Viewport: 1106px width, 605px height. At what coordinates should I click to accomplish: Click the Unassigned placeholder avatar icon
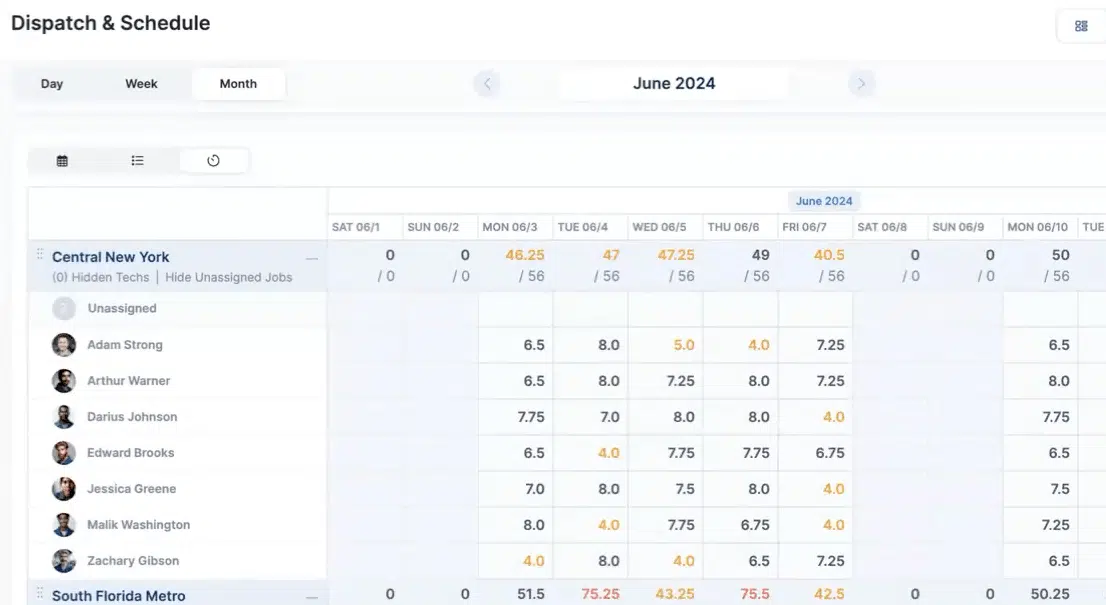click(63, 308)
